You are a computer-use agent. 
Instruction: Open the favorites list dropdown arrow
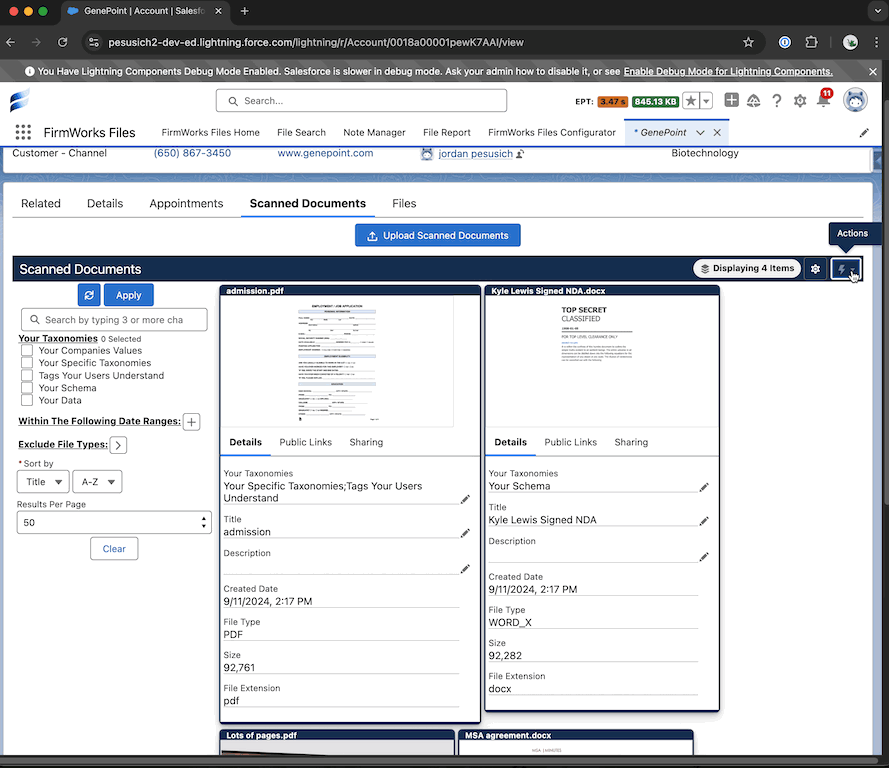pos(706,101)
